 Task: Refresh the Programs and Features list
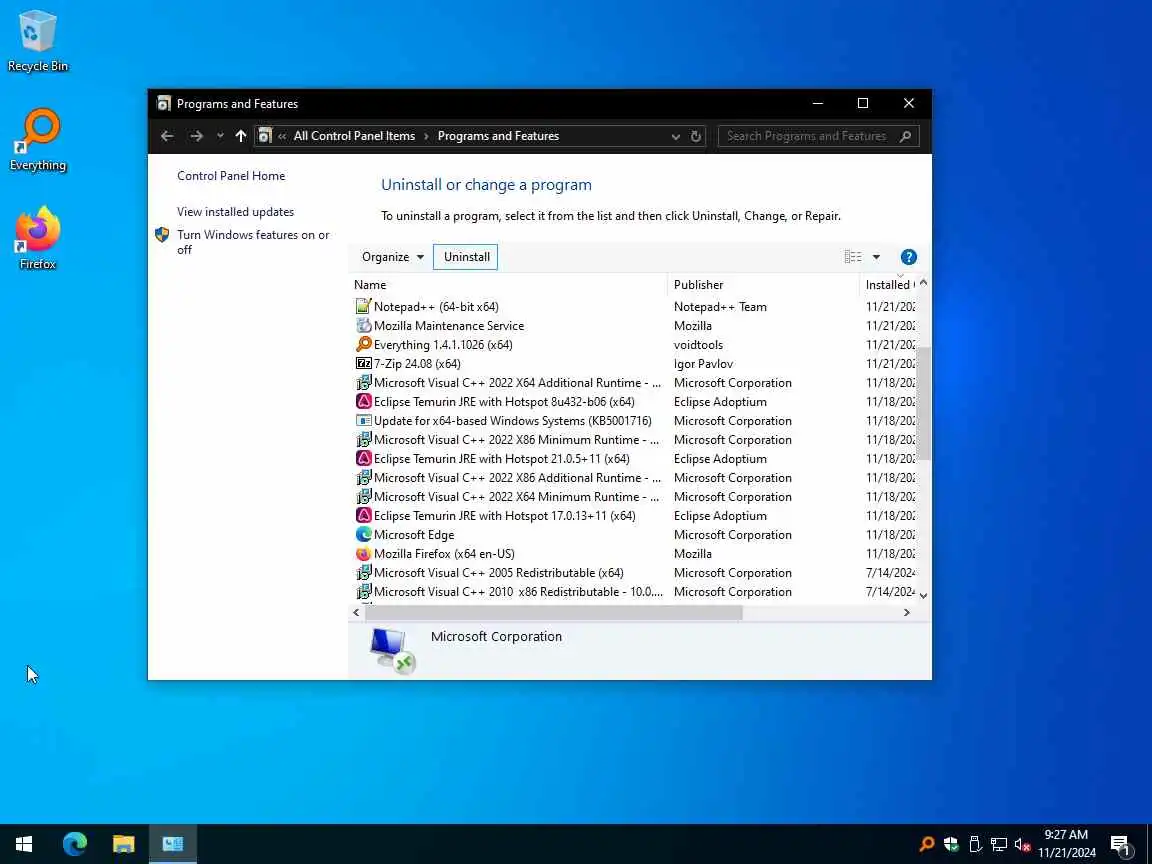pyautogui.click(x=695, y=136)
